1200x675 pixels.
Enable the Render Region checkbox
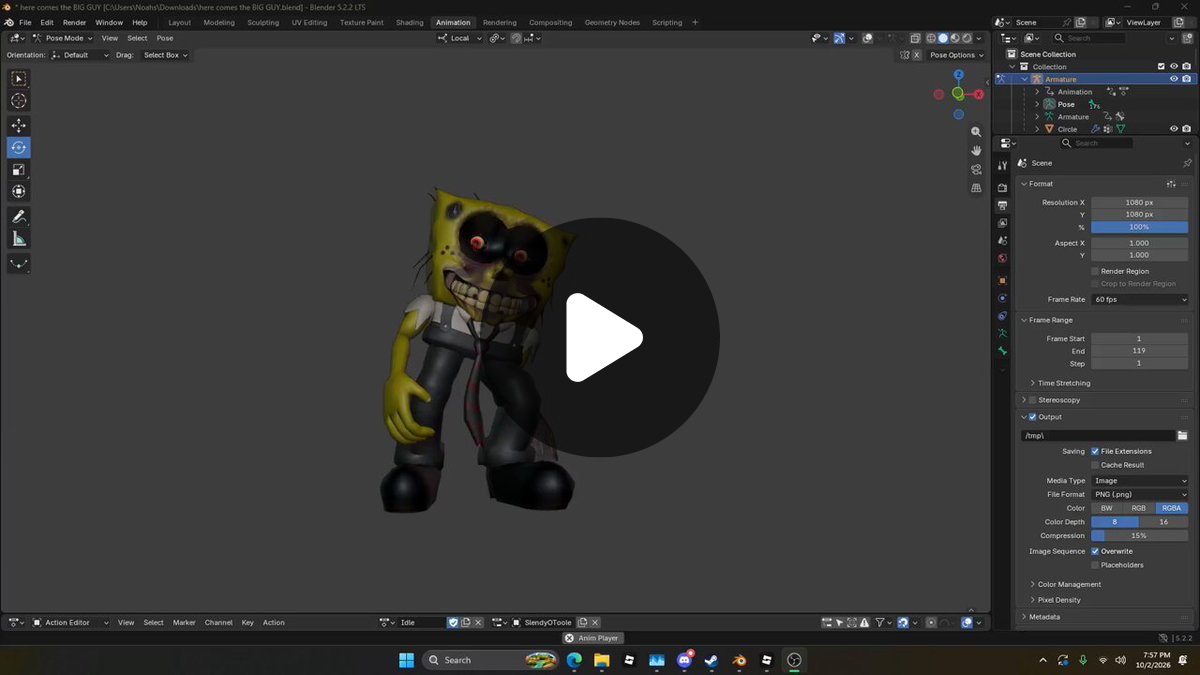[x=1095, y=271]
